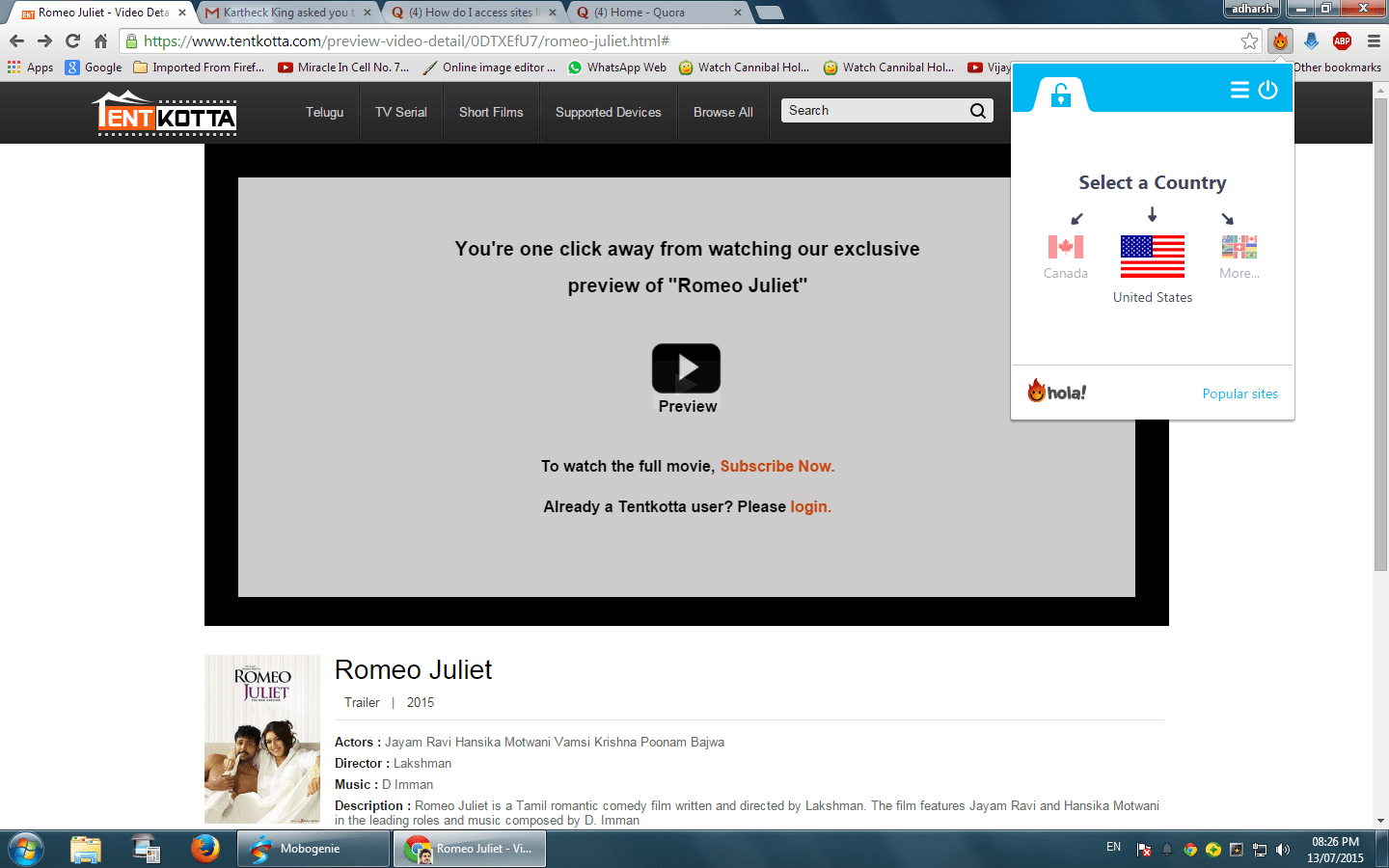Click the volume speaker icon in tray
Viewport: 1389px width, 868px height.
tap(1283, 850)
